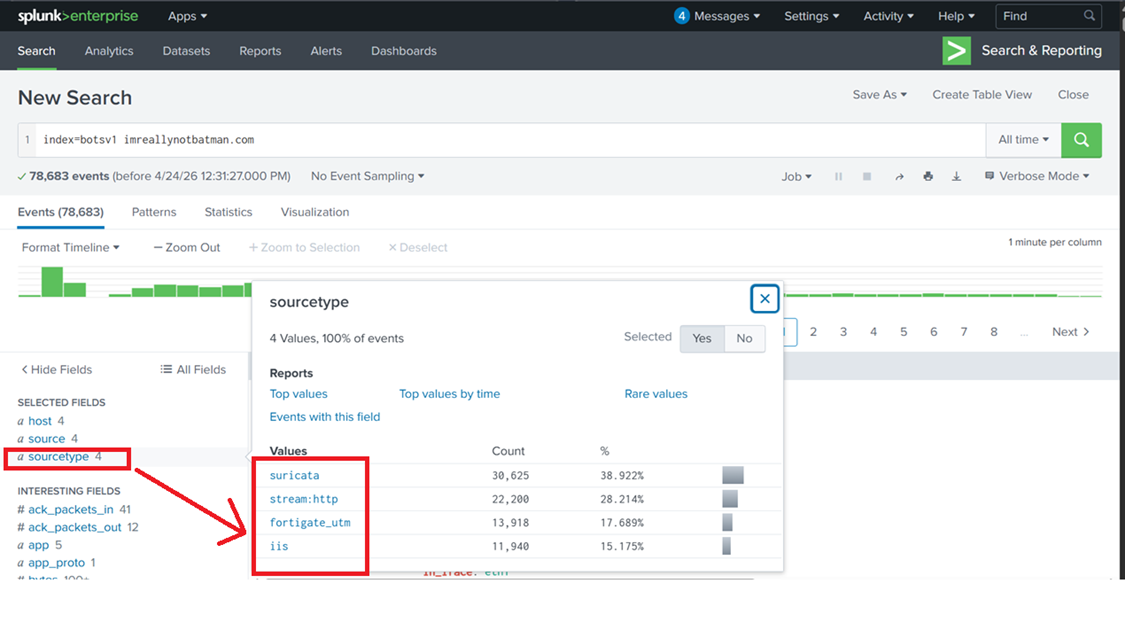The height and width of the screenshot is (638, 1125).
Task: Go to results page 2
Action: pyautogui.click(x=813, y=332)
